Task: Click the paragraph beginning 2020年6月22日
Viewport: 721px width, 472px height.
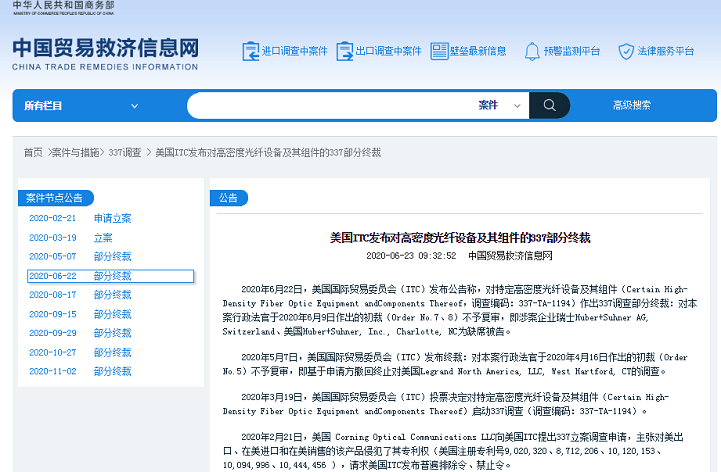Action: [460, 311]
